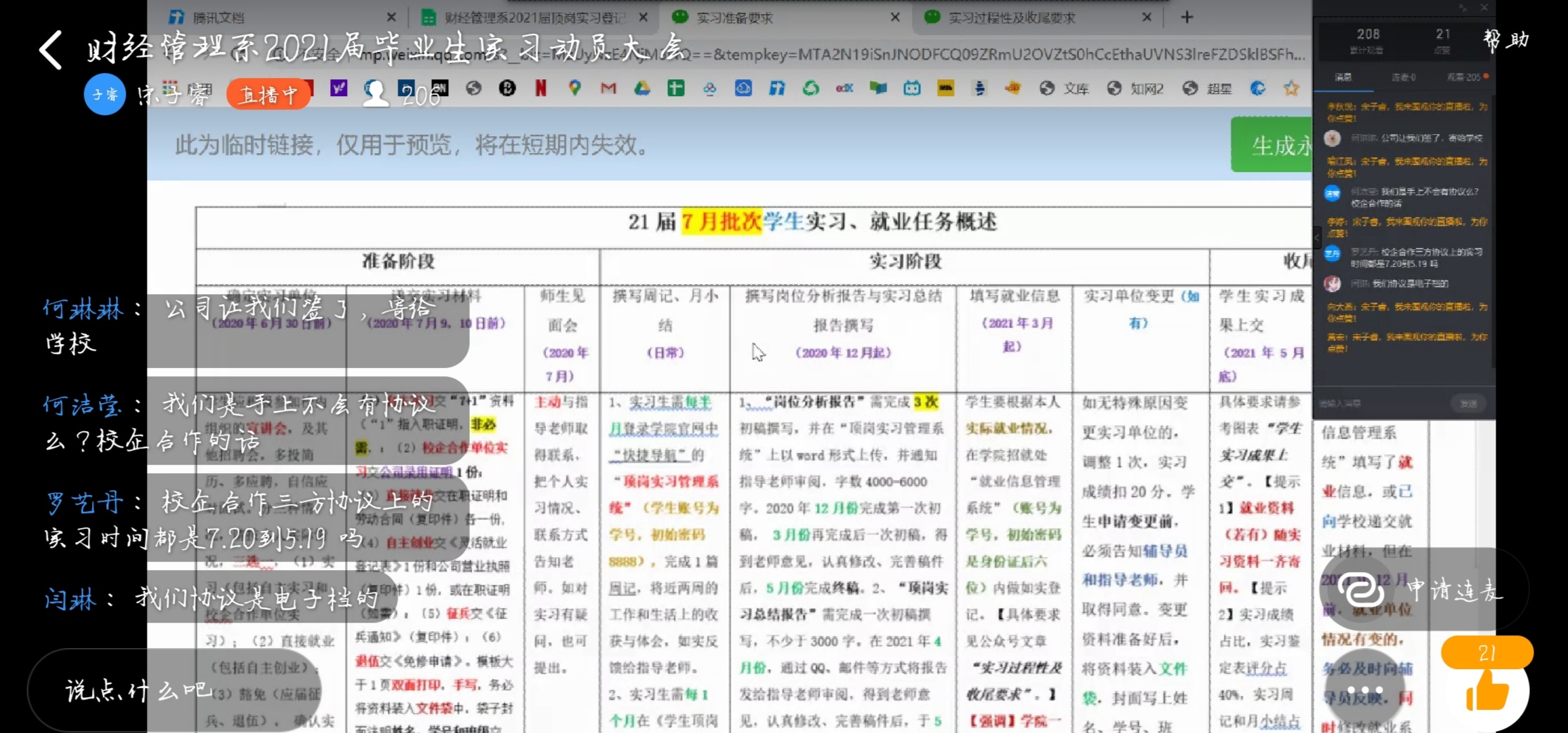
Task: Click 顶岗实习管理系统 red text in table
Action: (x=665, y=494)
